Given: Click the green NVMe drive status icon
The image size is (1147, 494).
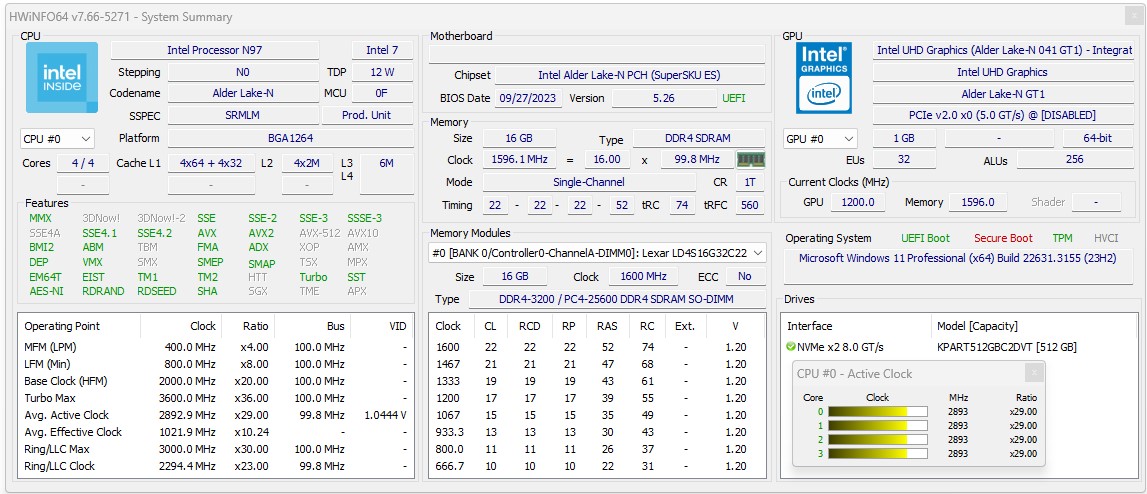Looking at the screenshot, I should point(791,347).
